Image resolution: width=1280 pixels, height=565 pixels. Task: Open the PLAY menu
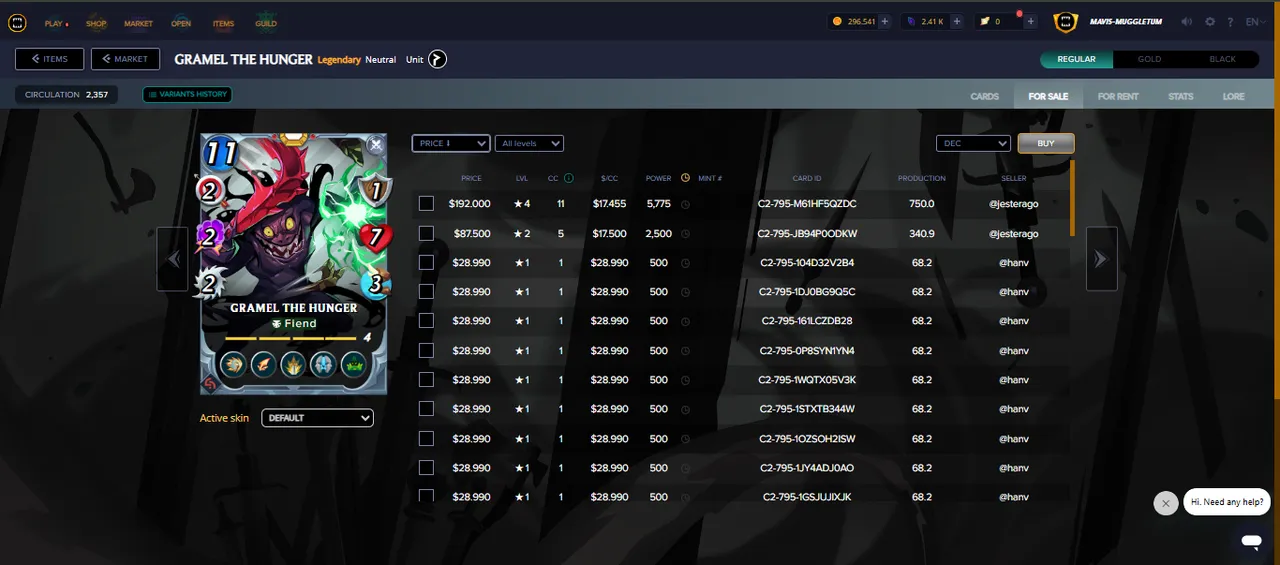point(55,23)
